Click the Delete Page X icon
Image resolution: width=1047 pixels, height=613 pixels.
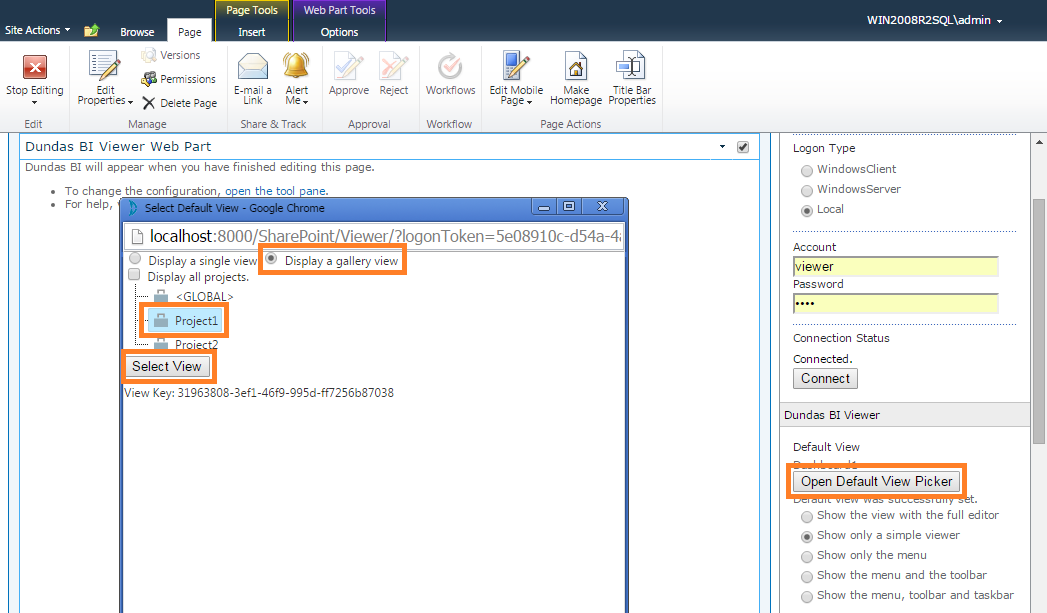pyautogui.click(x=149, y=103)
